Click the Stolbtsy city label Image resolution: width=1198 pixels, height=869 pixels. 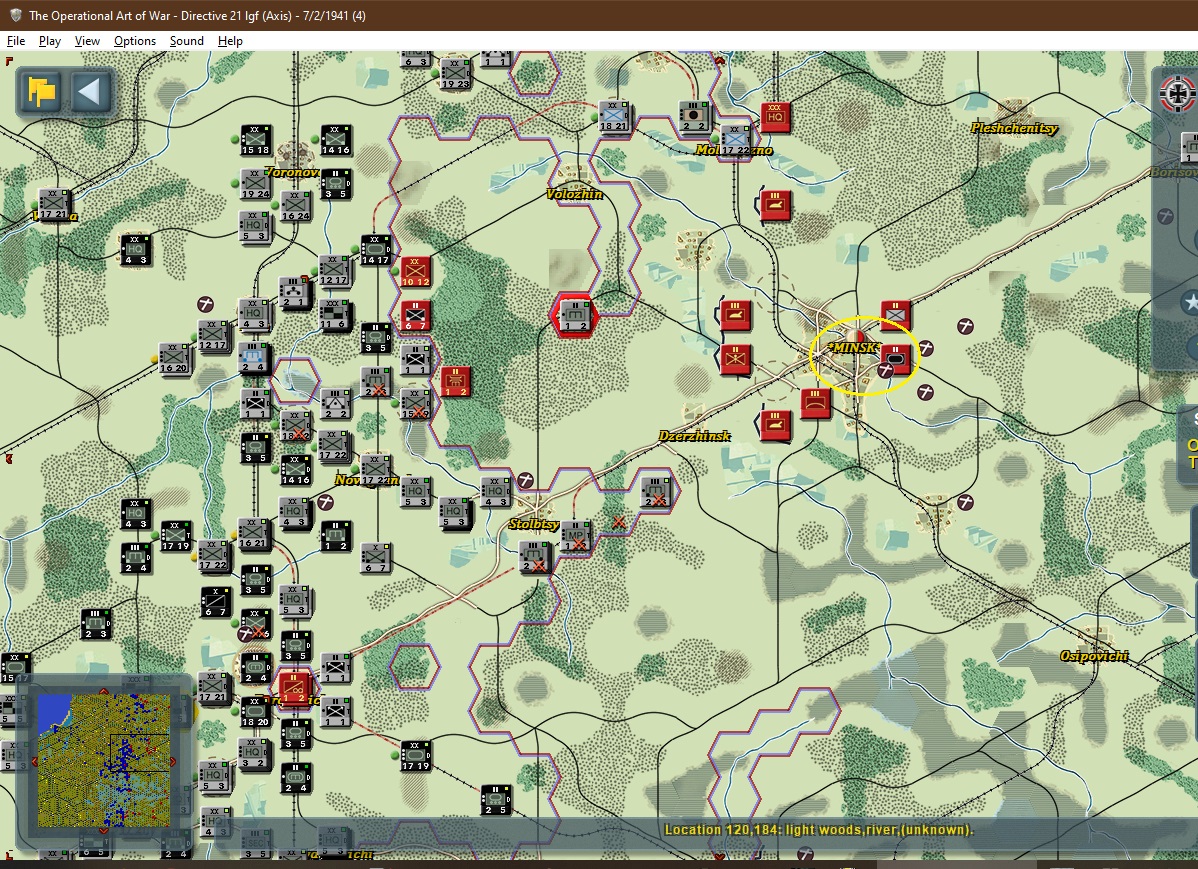tap(534, 524)
